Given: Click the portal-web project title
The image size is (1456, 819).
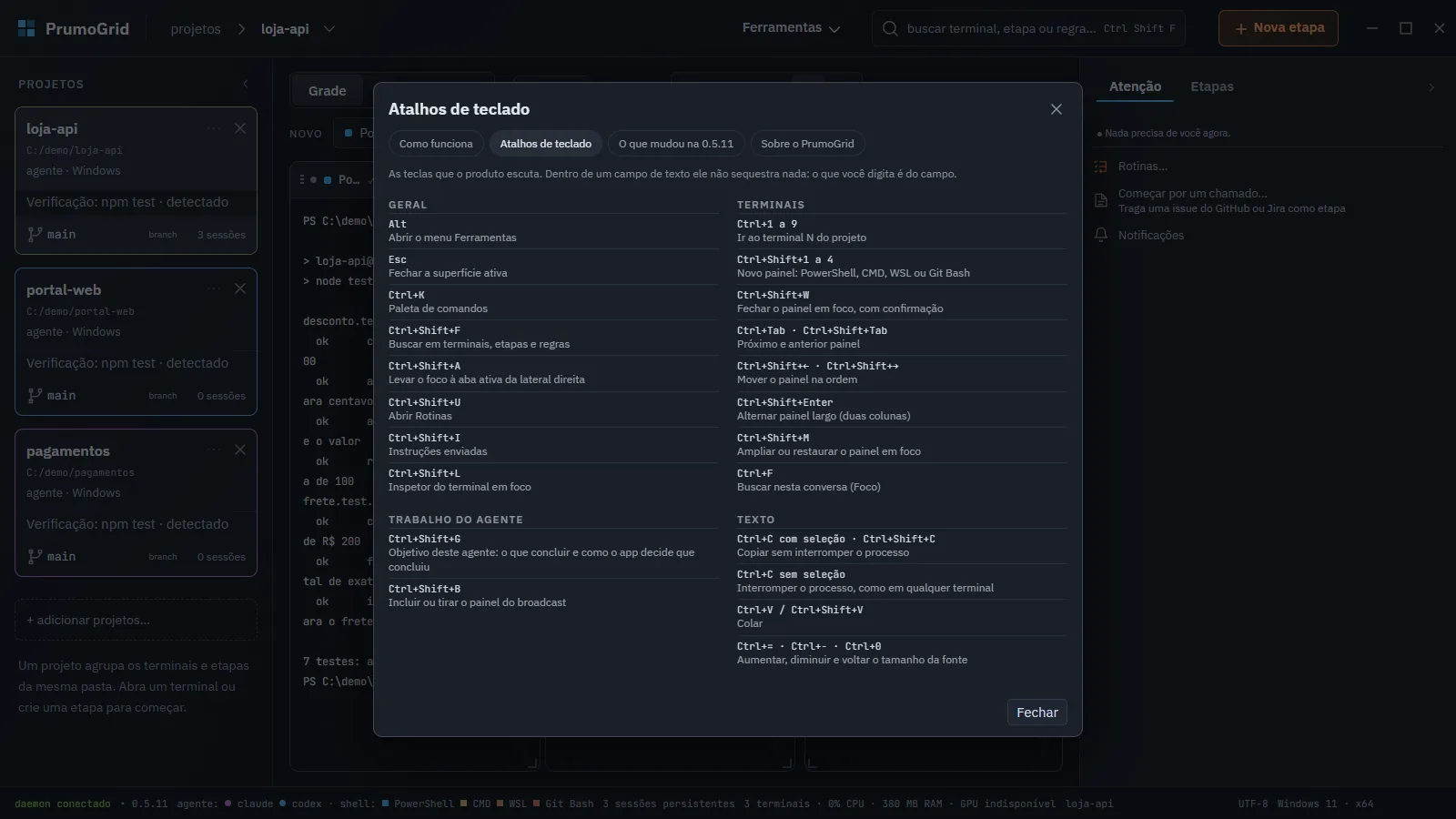Looking at the screenshot, I should [64, 289].
